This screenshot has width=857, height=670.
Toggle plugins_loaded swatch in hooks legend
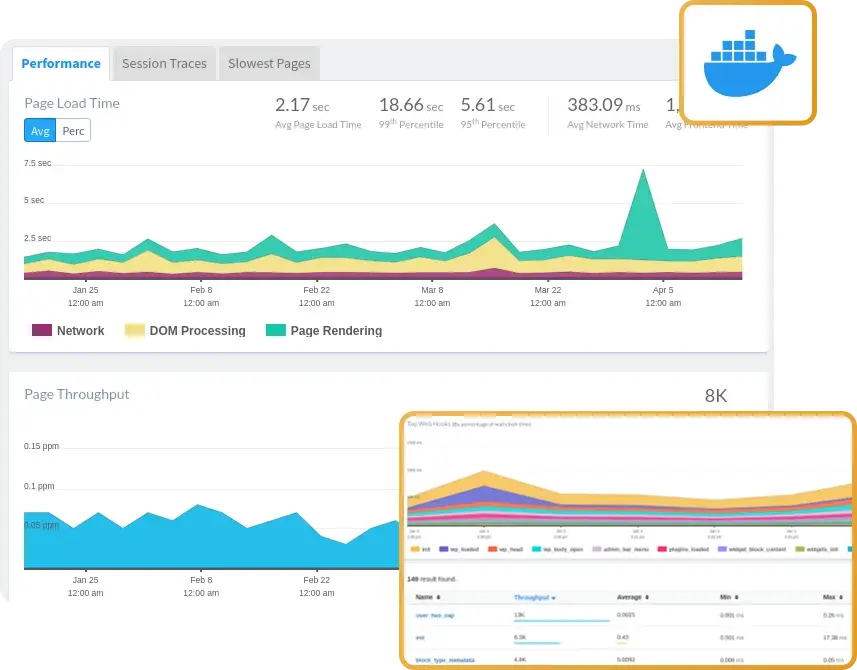click(662, 549)
